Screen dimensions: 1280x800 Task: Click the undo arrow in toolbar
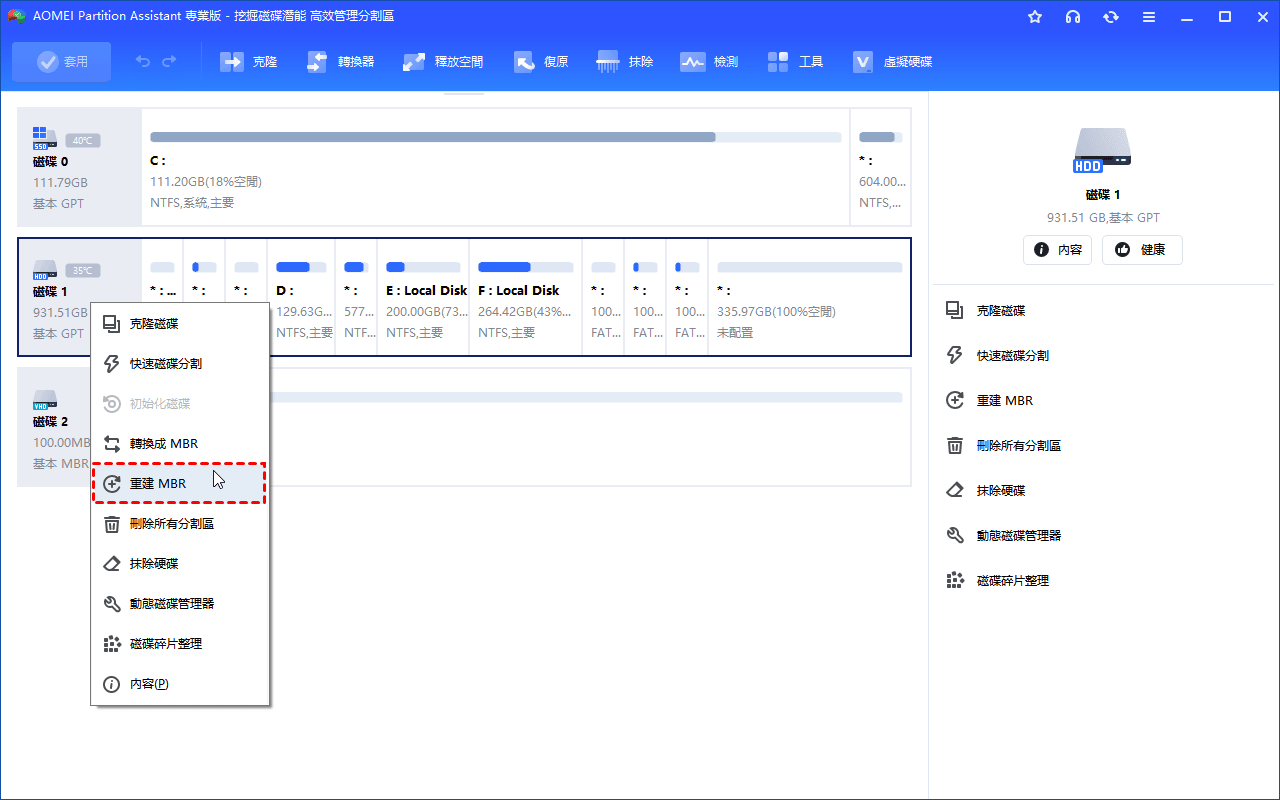(x=143, y=62)
